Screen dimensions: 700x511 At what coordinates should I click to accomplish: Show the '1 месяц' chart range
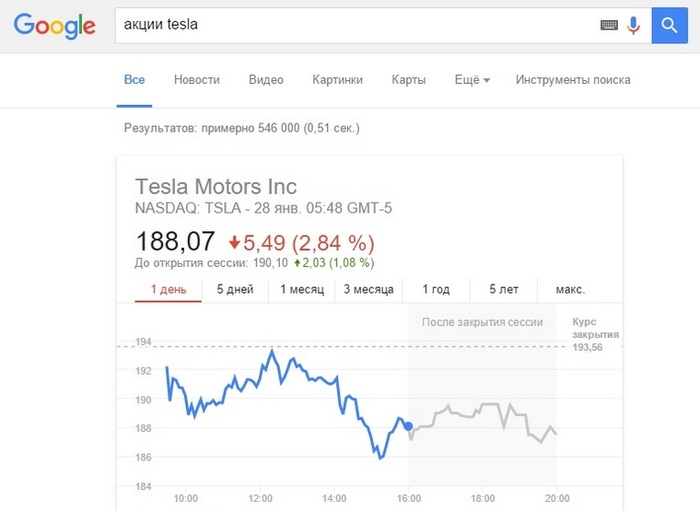coord(302,290)
